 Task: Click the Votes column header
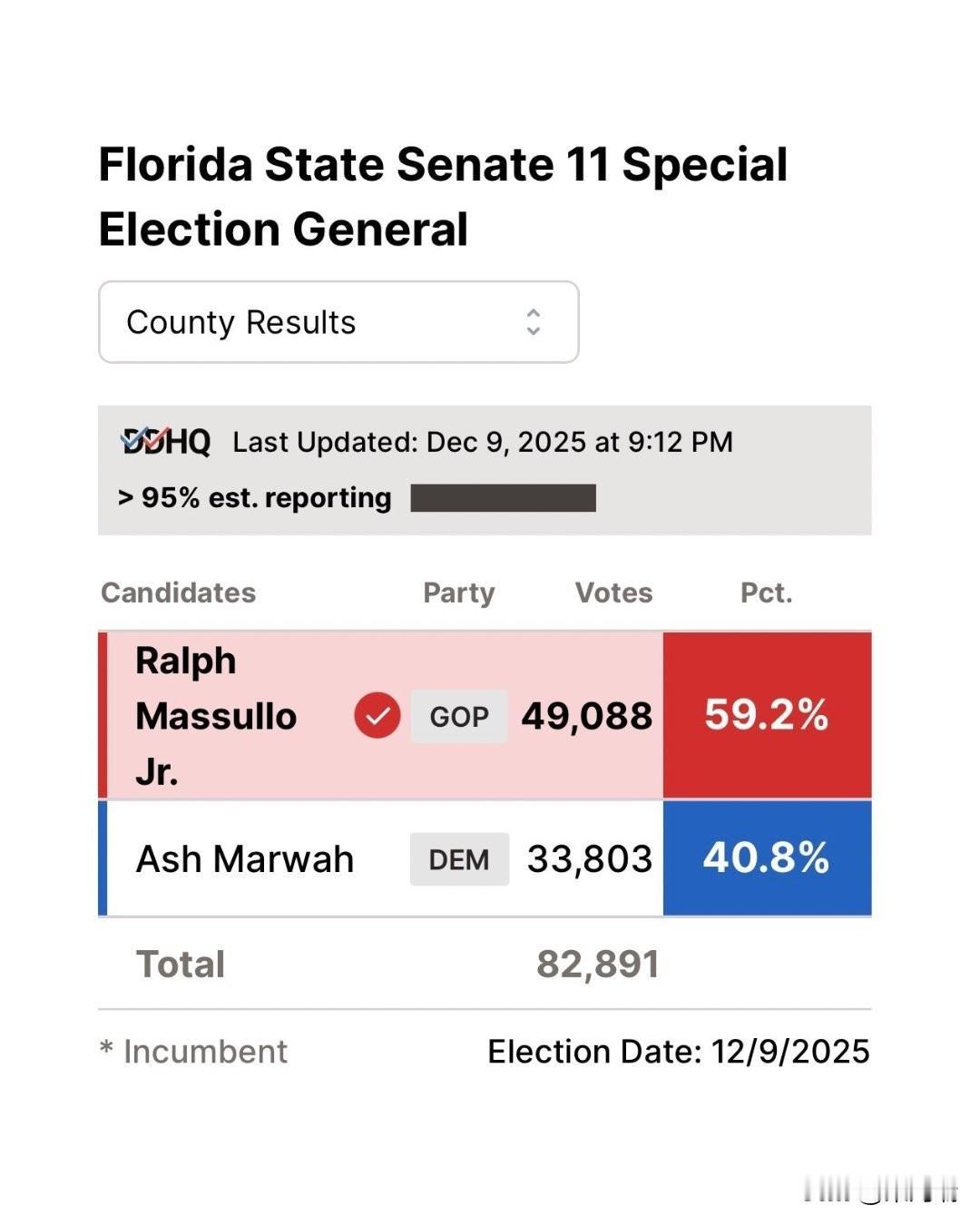(x=614, y=593)
